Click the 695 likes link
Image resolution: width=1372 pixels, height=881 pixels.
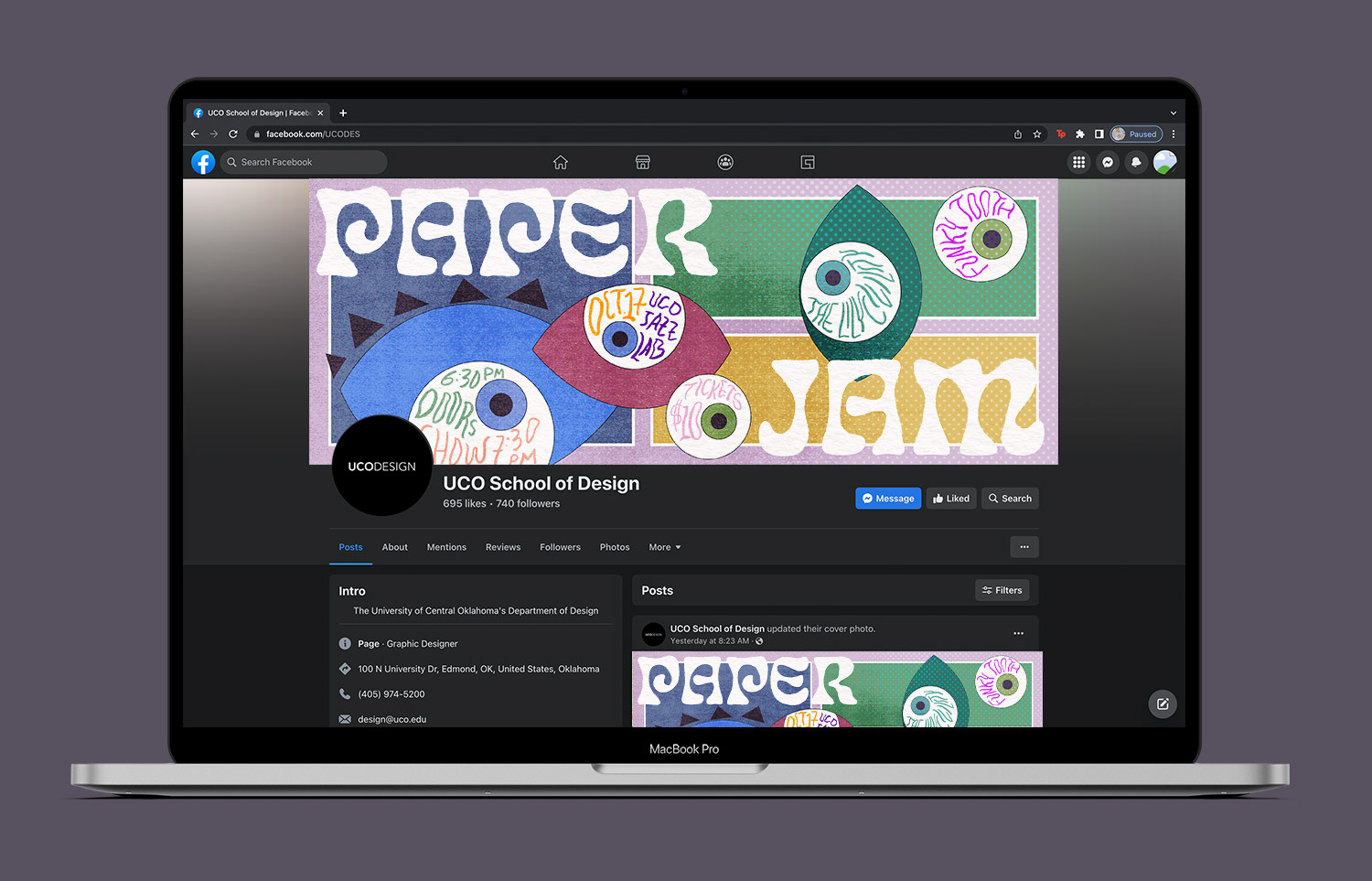tap(465, 504)
